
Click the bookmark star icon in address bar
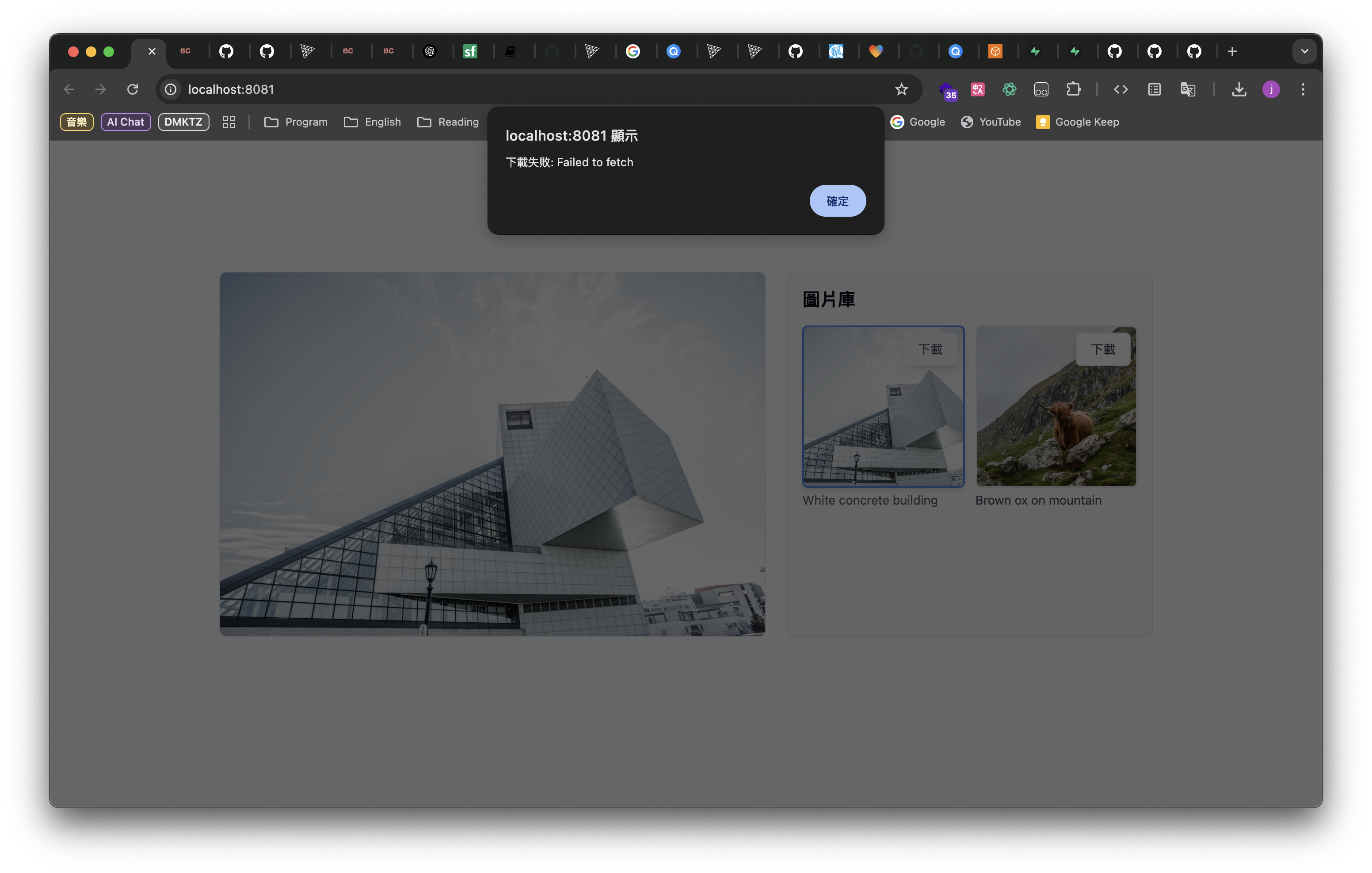coord(901,89)
